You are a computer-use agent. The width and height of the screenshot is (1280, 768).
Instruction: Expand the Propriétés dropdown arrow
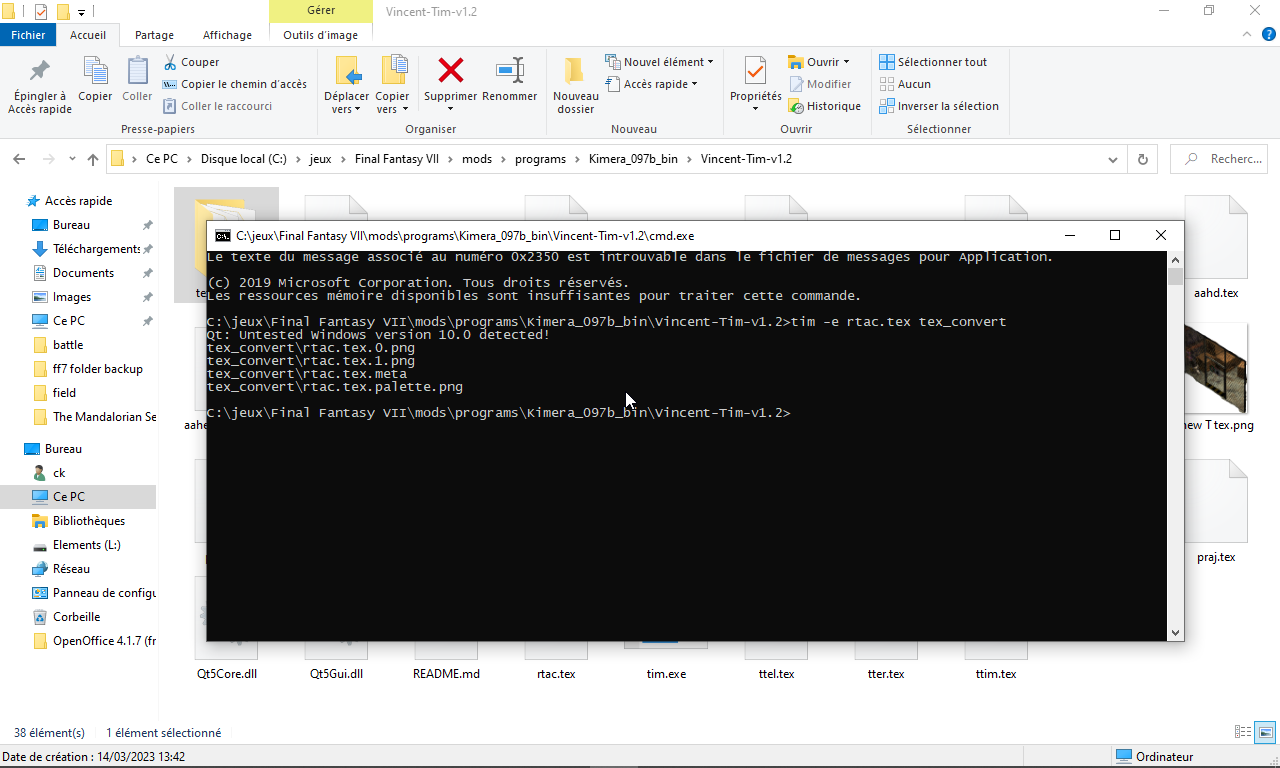click(x=755, y=109)
